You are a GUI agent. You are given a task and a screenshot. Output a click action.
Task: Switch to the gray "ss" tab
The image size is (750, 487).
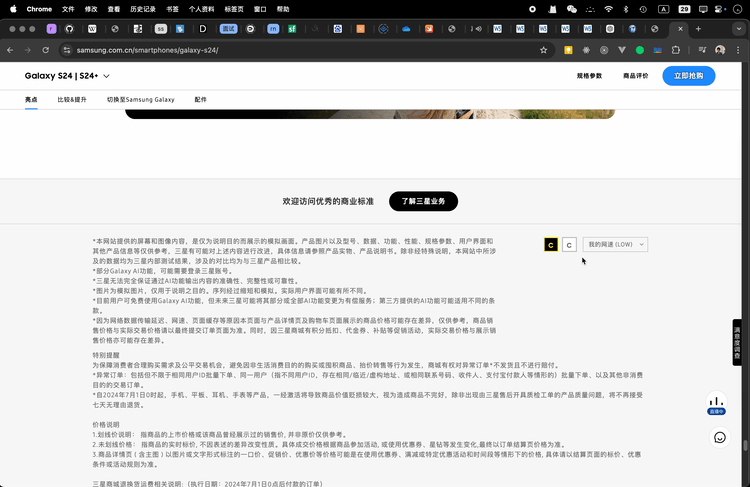(x=161, y=29)
